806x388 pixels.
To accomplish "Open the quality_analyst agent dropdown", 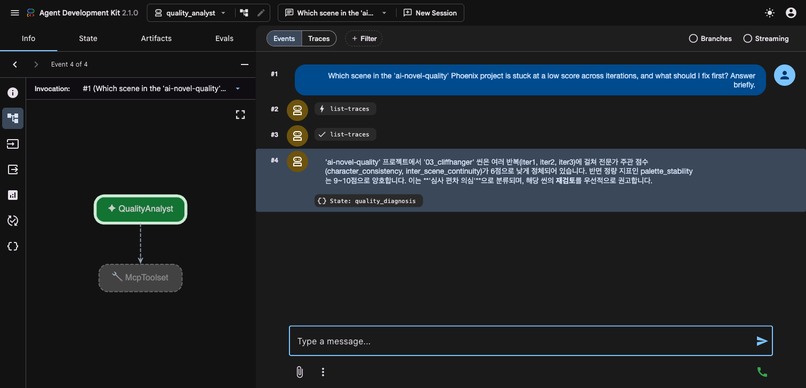I will pyautogui.click(x=191, y=13).
